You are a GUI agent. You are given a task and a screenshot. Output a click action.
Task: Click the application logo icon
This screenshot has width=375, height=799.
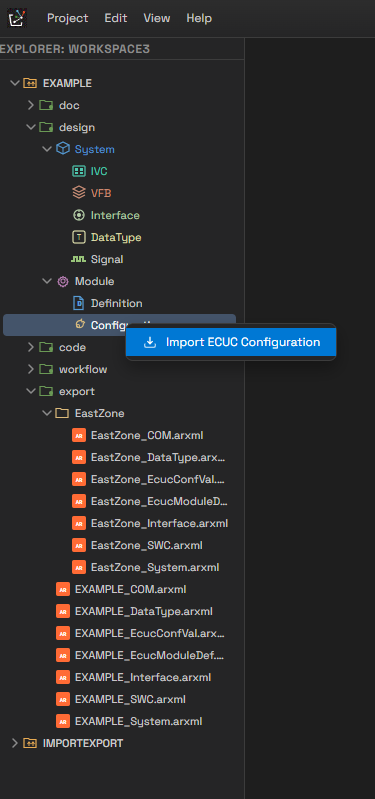click(x=17, y=18)
